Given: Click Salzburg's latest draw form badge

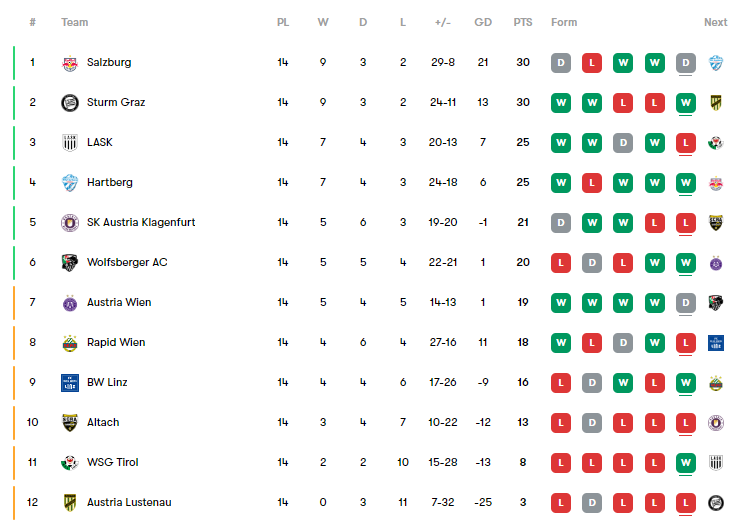Looking at the screenshot, I should click(686, 63).
